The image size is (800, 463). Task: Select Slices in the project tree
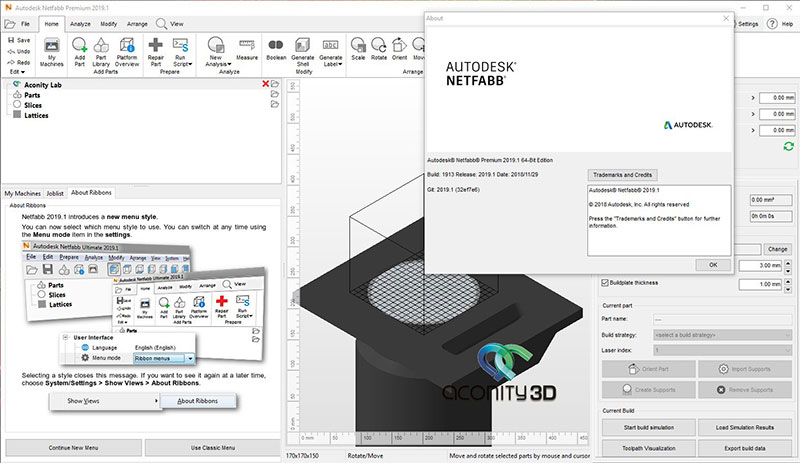33,105
